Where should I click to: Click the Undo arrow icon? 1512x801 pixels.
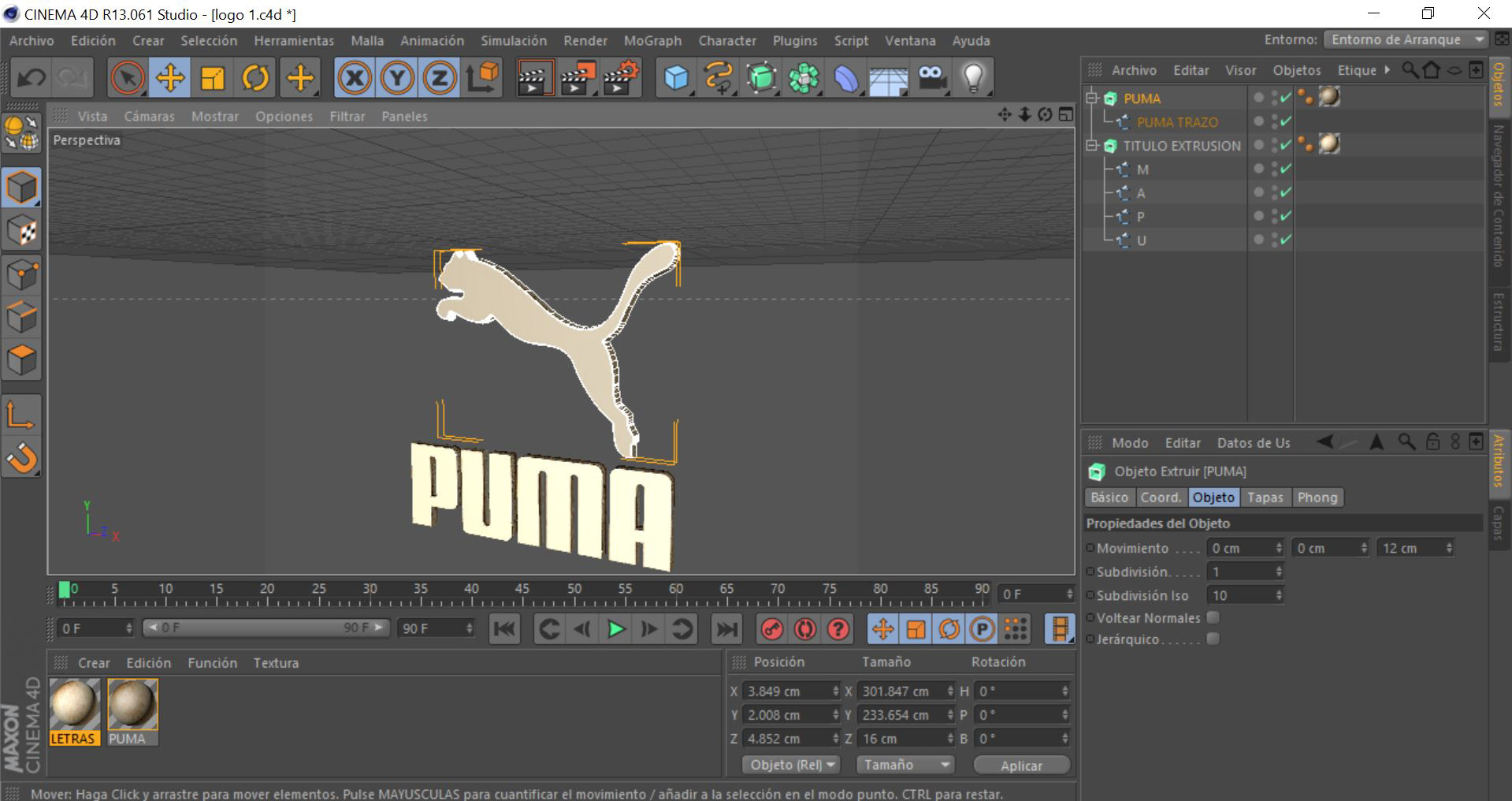pos(32,78)
